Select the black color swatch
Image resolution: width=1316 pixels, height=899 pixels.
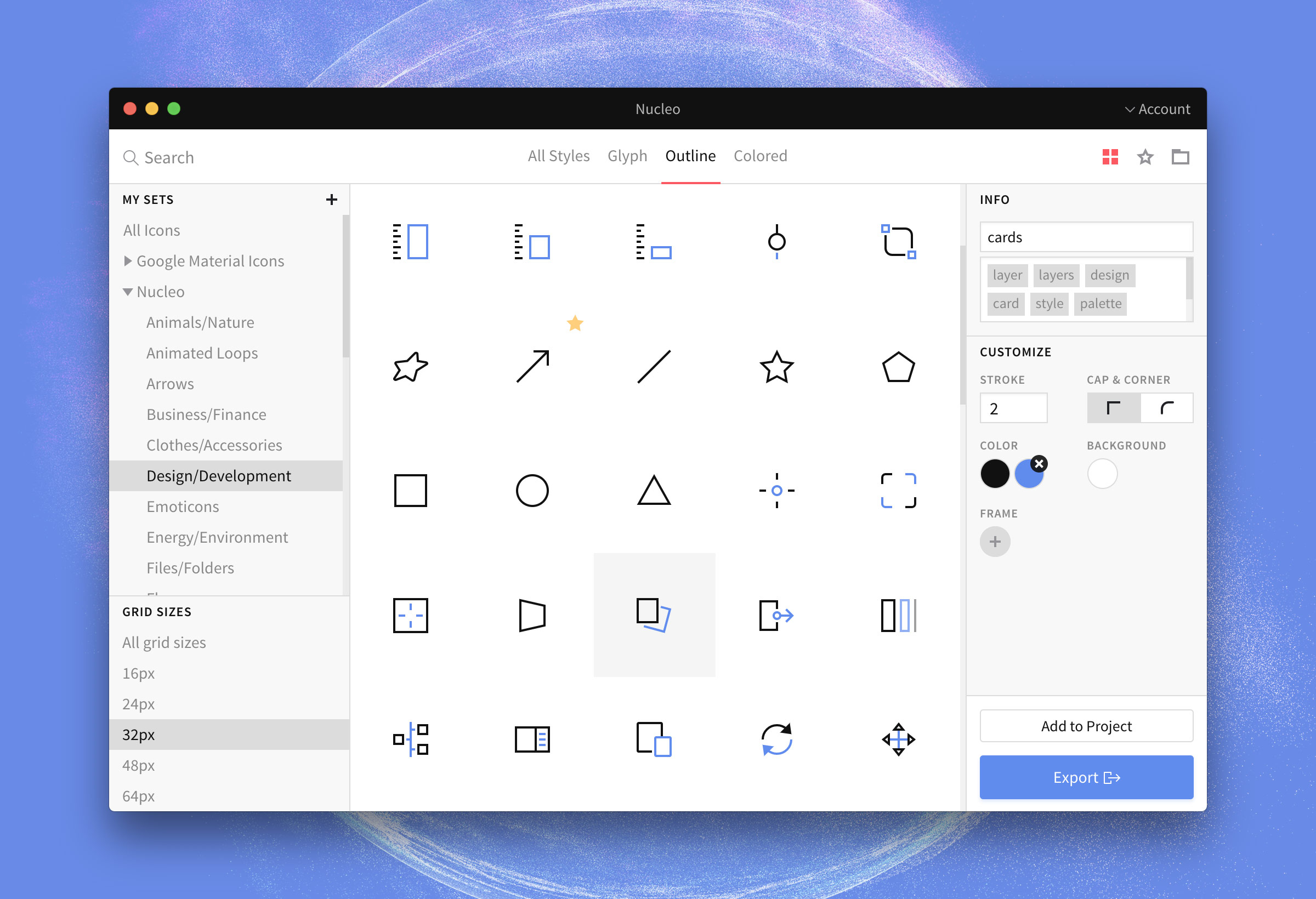995,474
